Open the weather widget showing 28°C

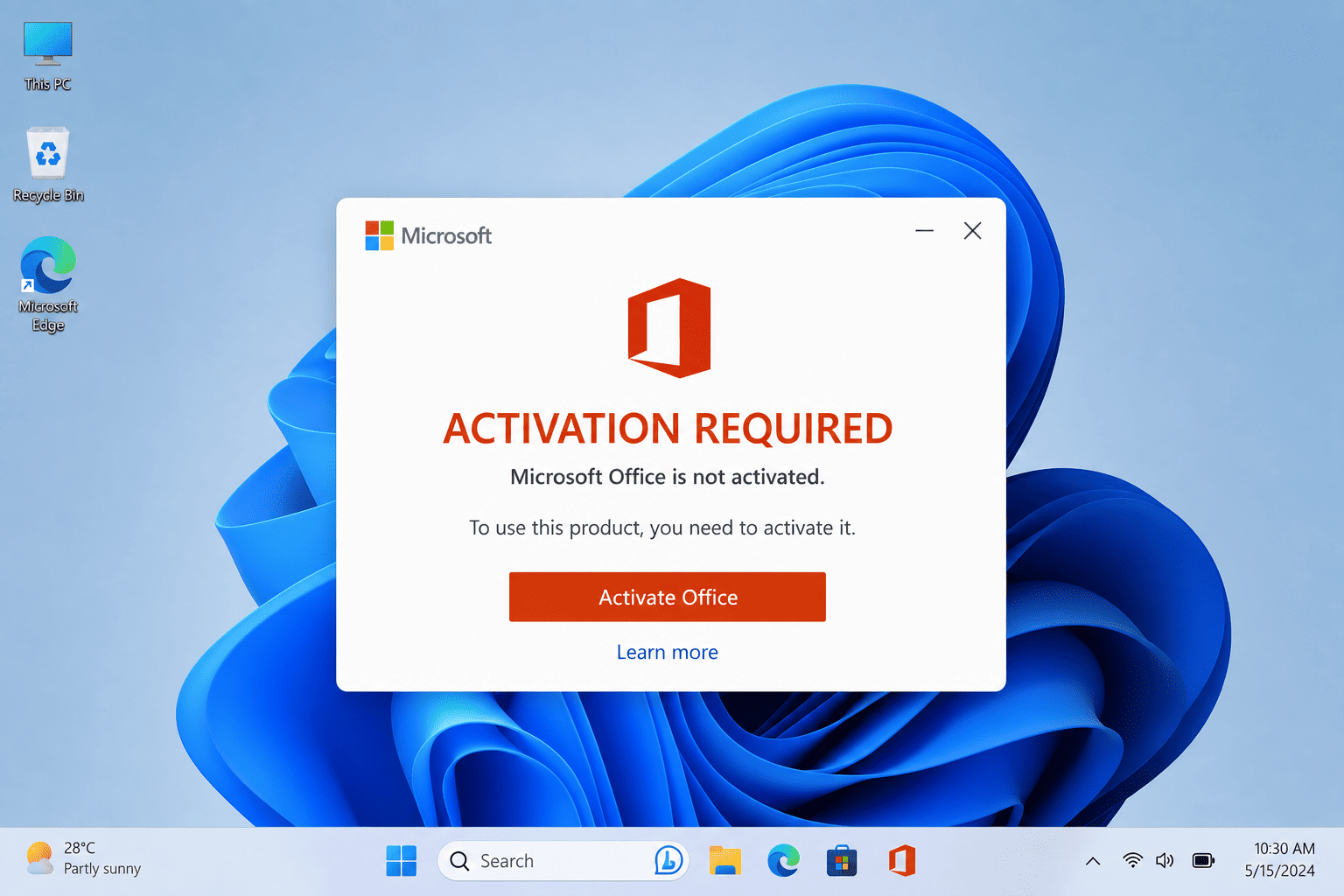pos(83,858)
